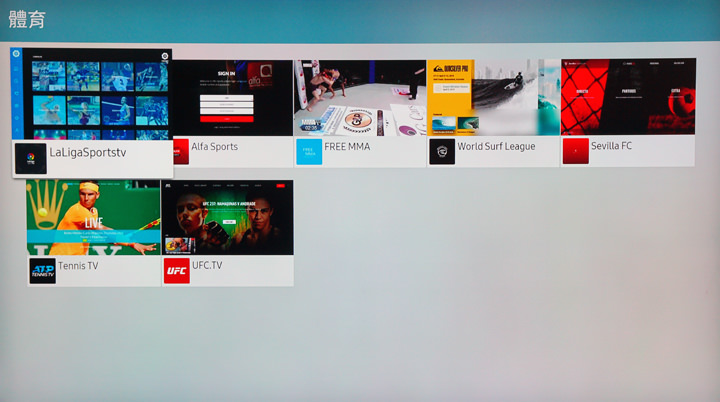Select the UFC.TV preview thumbnail
Viewport: 720px width, 402px height.
click(227, 217)
